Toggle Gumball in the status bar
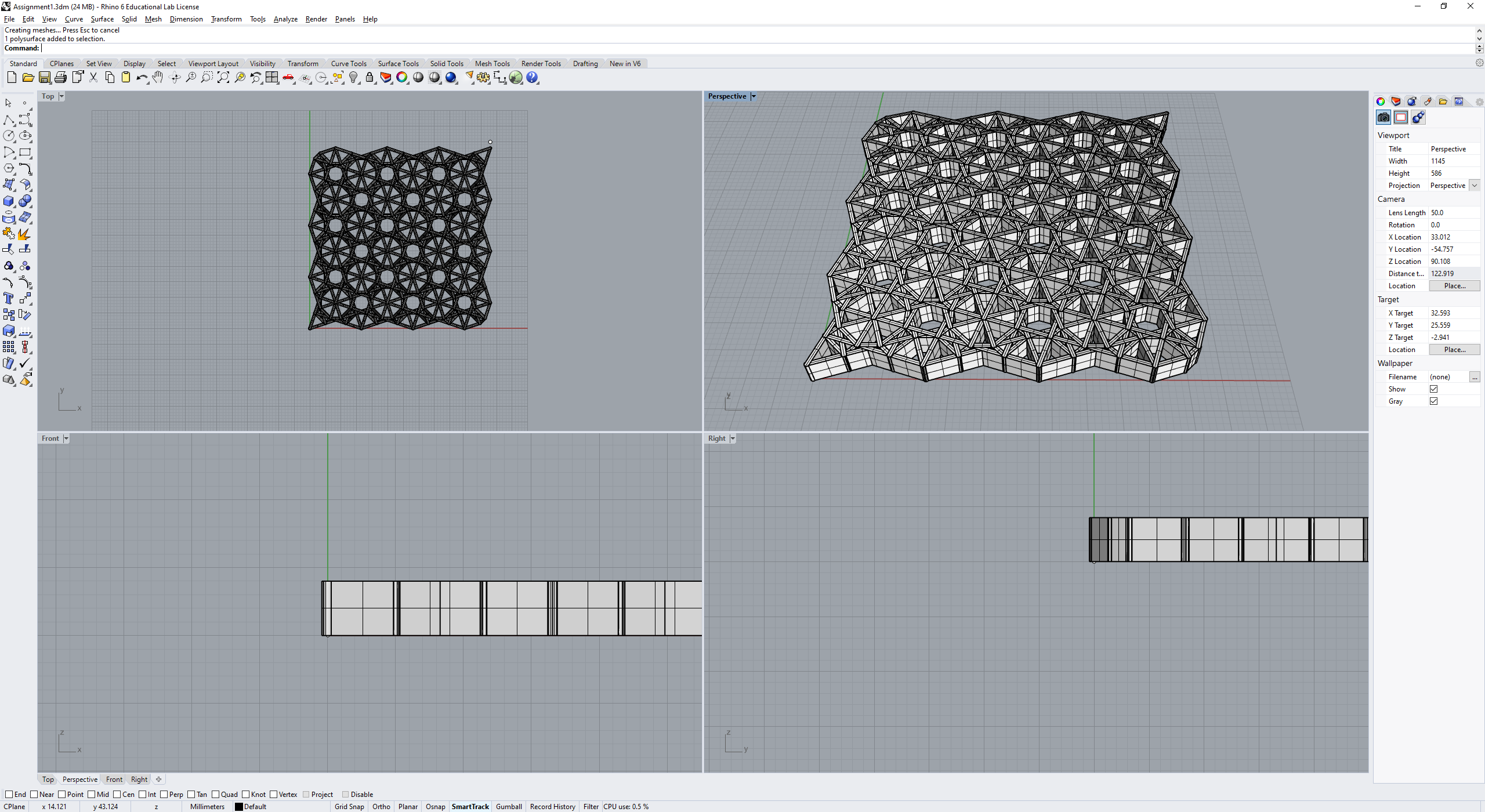This screenshot has height=812, width=1485. [x=509, y=807]
